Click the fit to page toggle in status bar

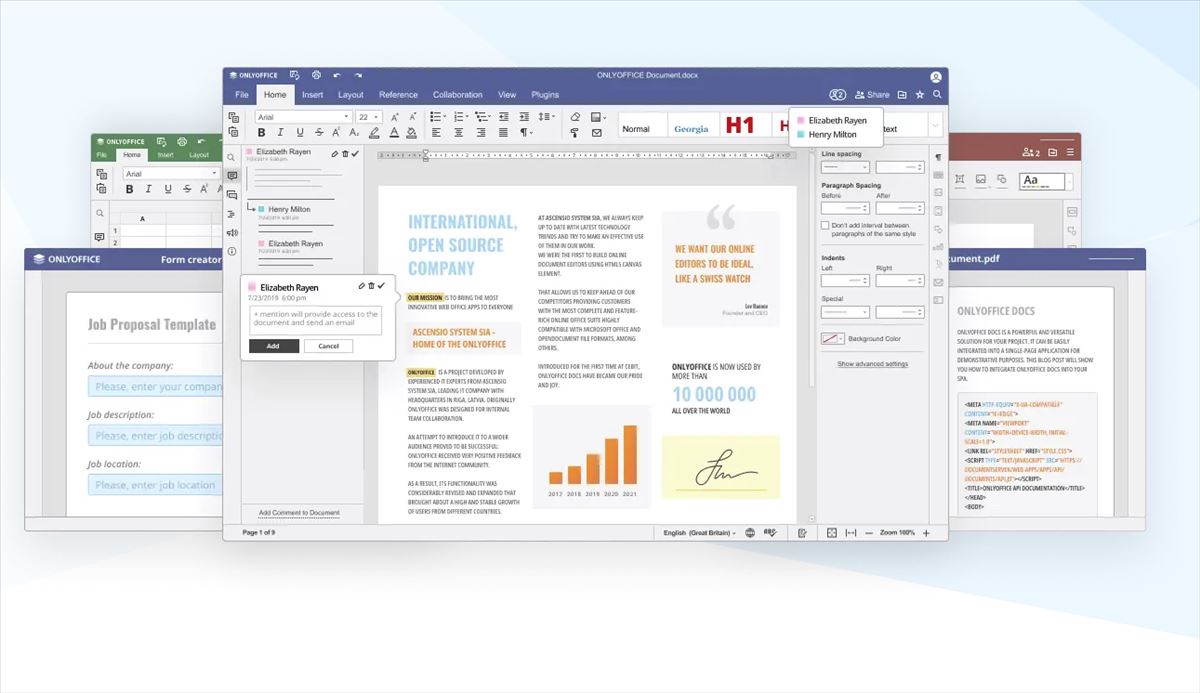coord(831,531)
